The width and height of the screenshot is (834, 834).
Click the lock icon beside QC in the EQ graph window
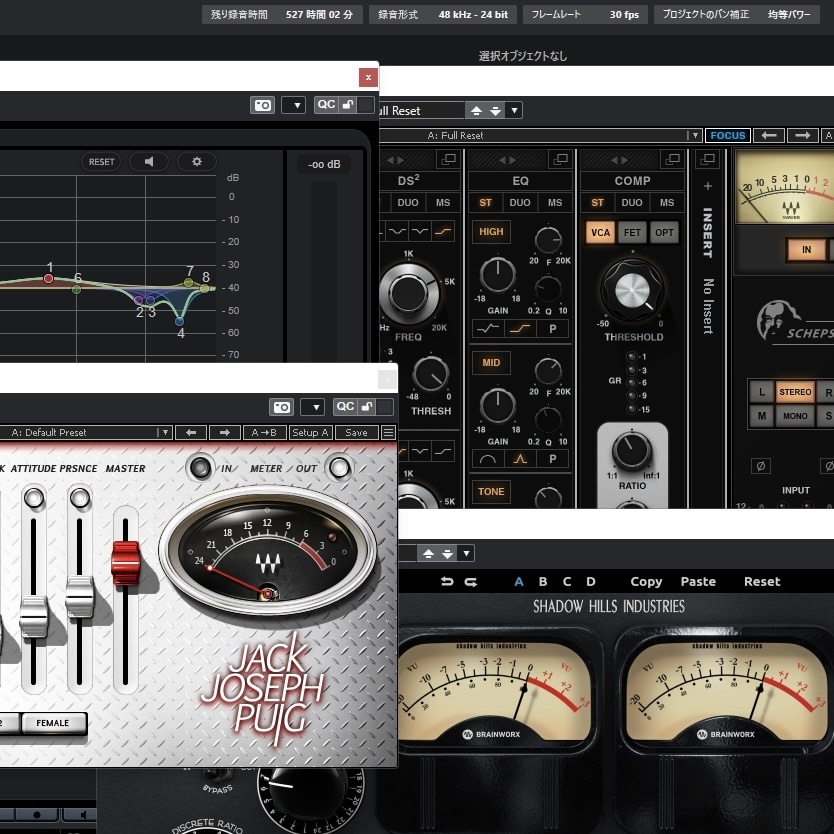348,104
